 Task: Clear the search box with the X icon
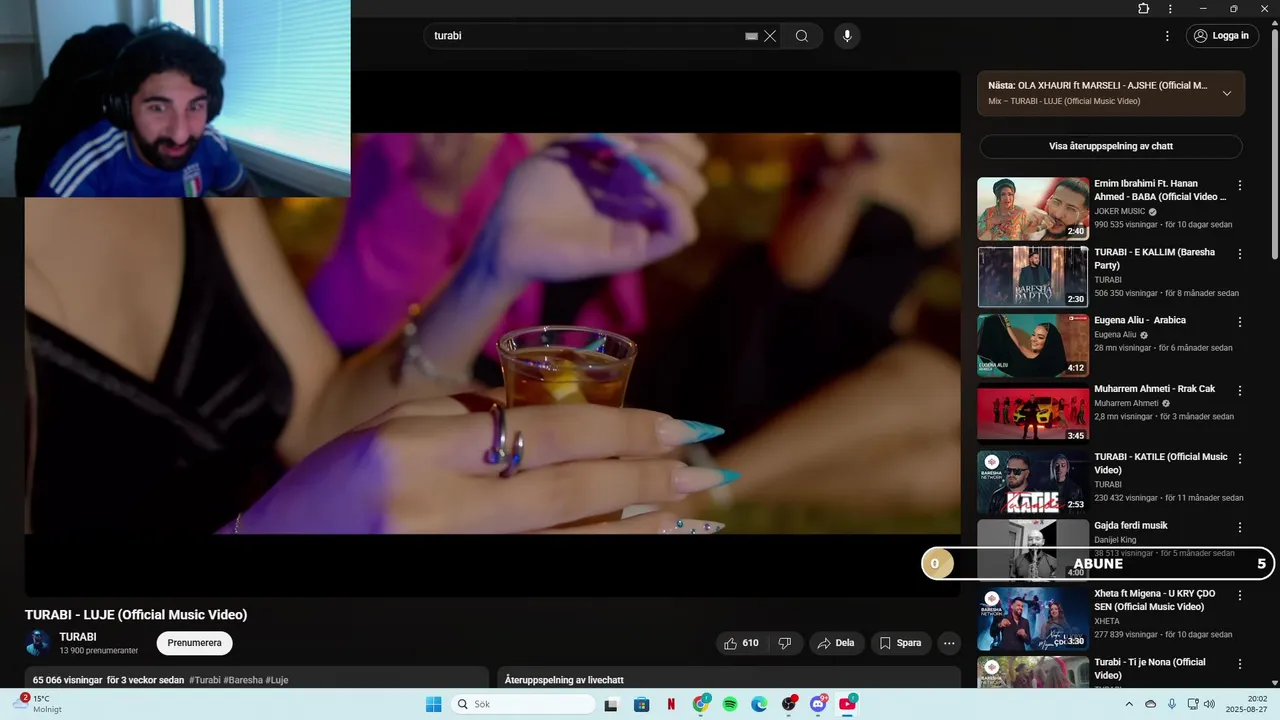click(770, 36)
